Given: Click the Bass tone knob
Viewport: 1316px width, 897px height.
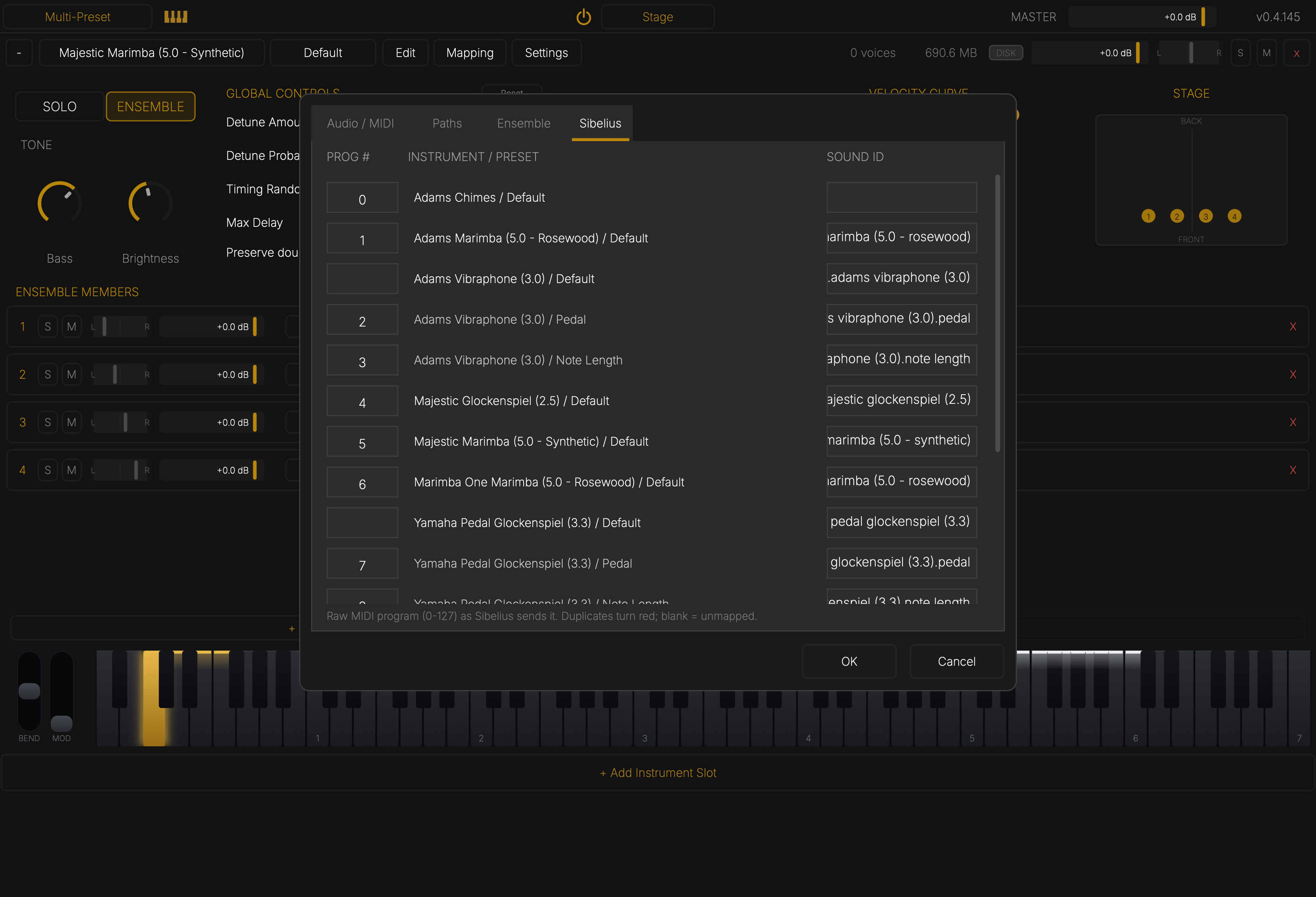Looking at the screenshot, I should 59,203.
